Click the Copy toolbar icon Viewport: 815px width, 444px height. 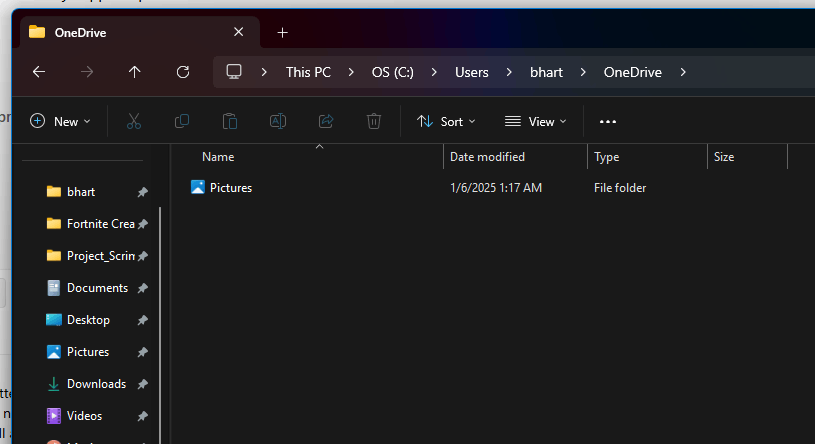coord(182,122)
